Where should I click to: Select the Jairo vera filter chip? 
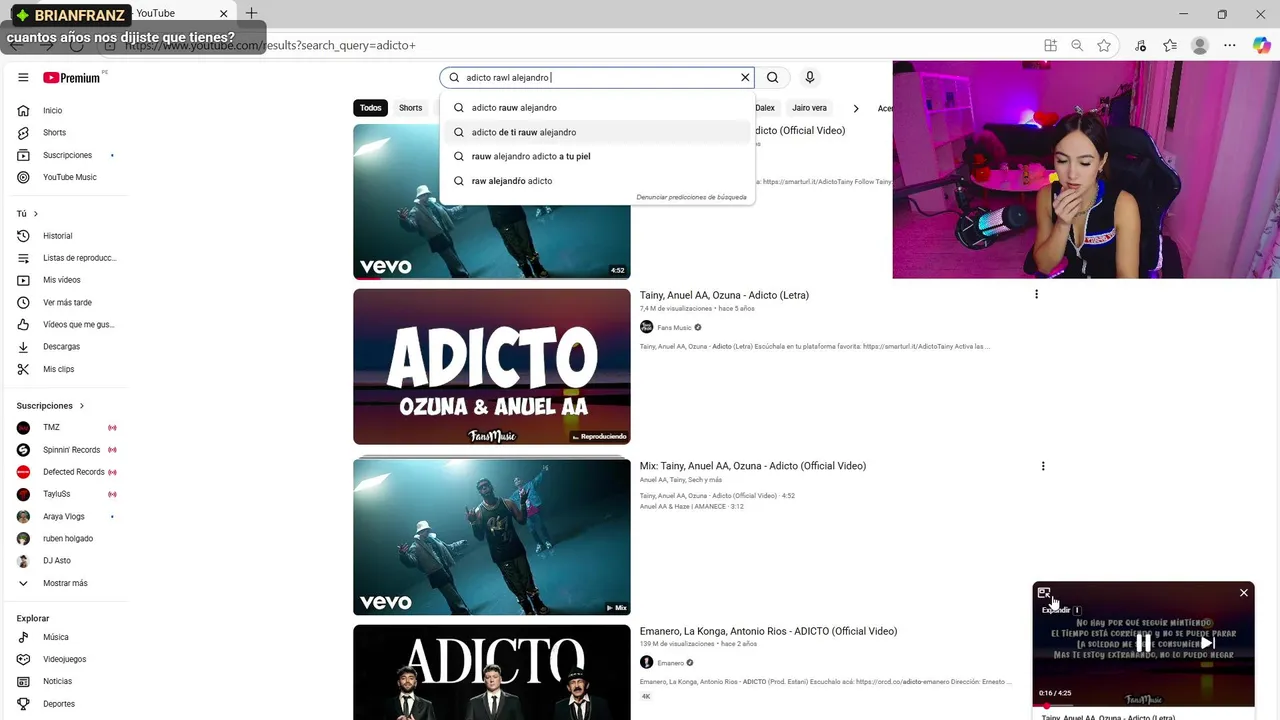tap(809, 108)
